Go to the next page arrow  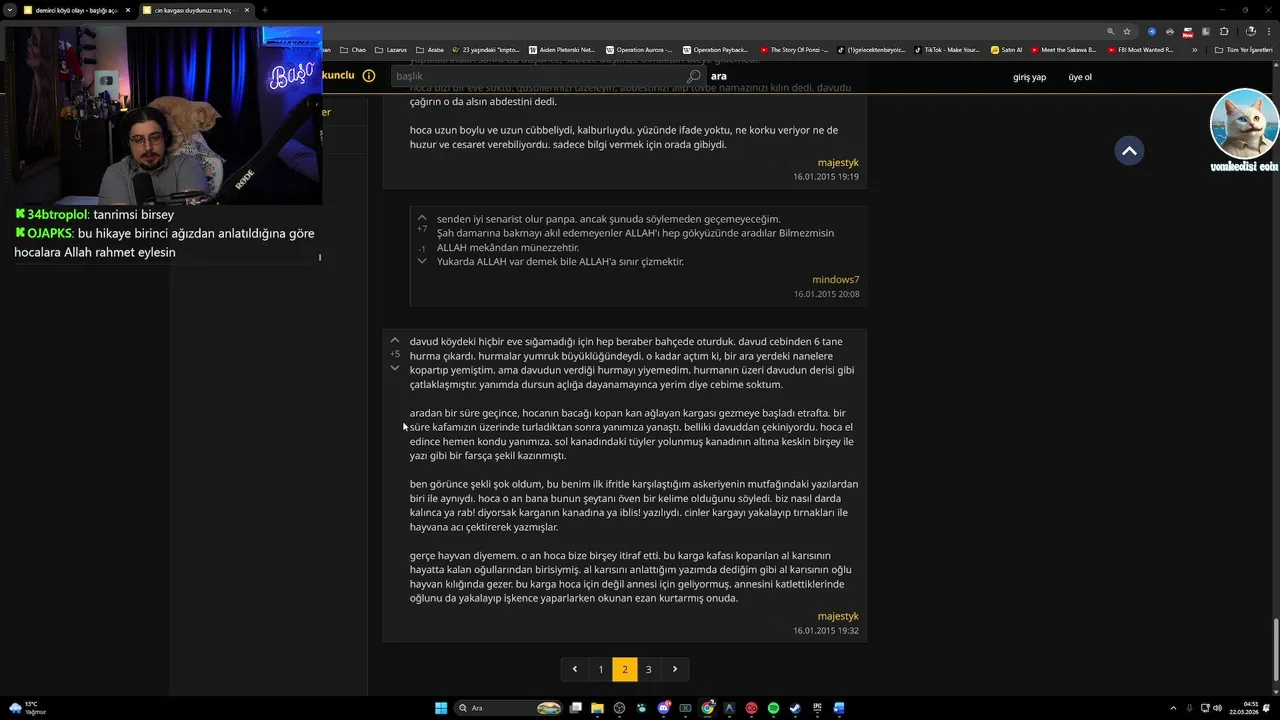tap(675, 669)
